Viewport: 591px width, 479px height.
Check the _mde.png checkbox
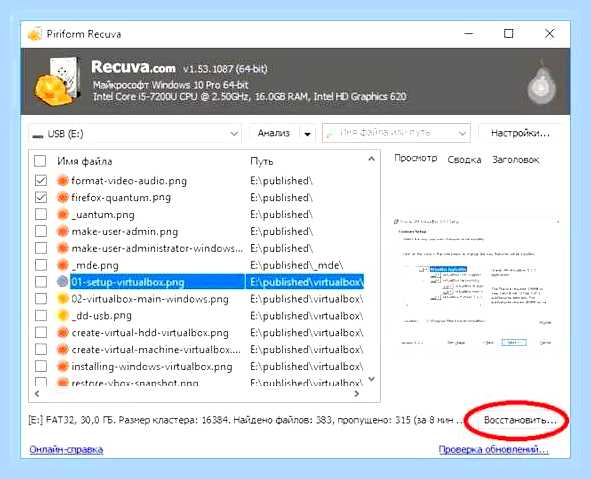coord(41,265)
